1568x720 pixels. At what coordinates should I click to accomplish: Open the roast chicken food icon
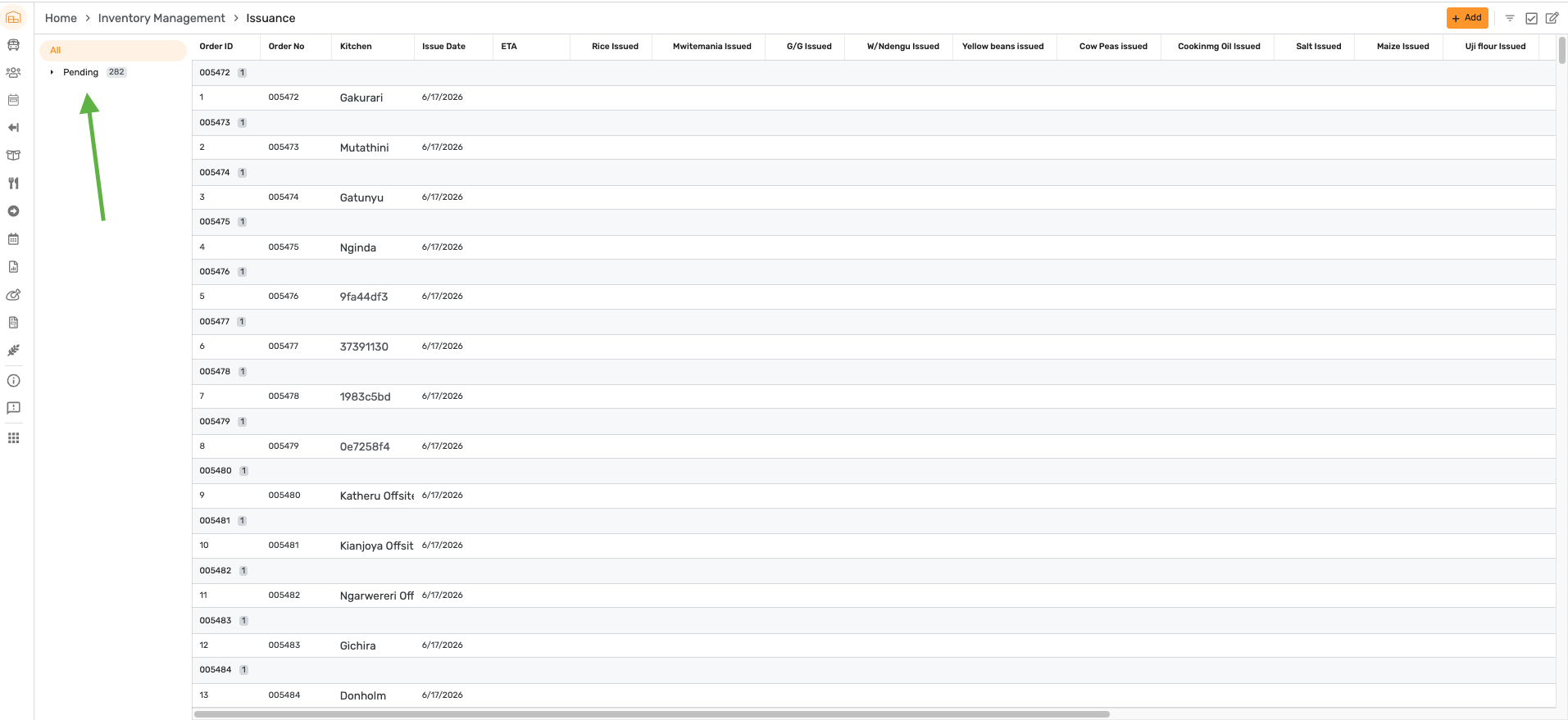pyautogui.click(x=13, y=295)
